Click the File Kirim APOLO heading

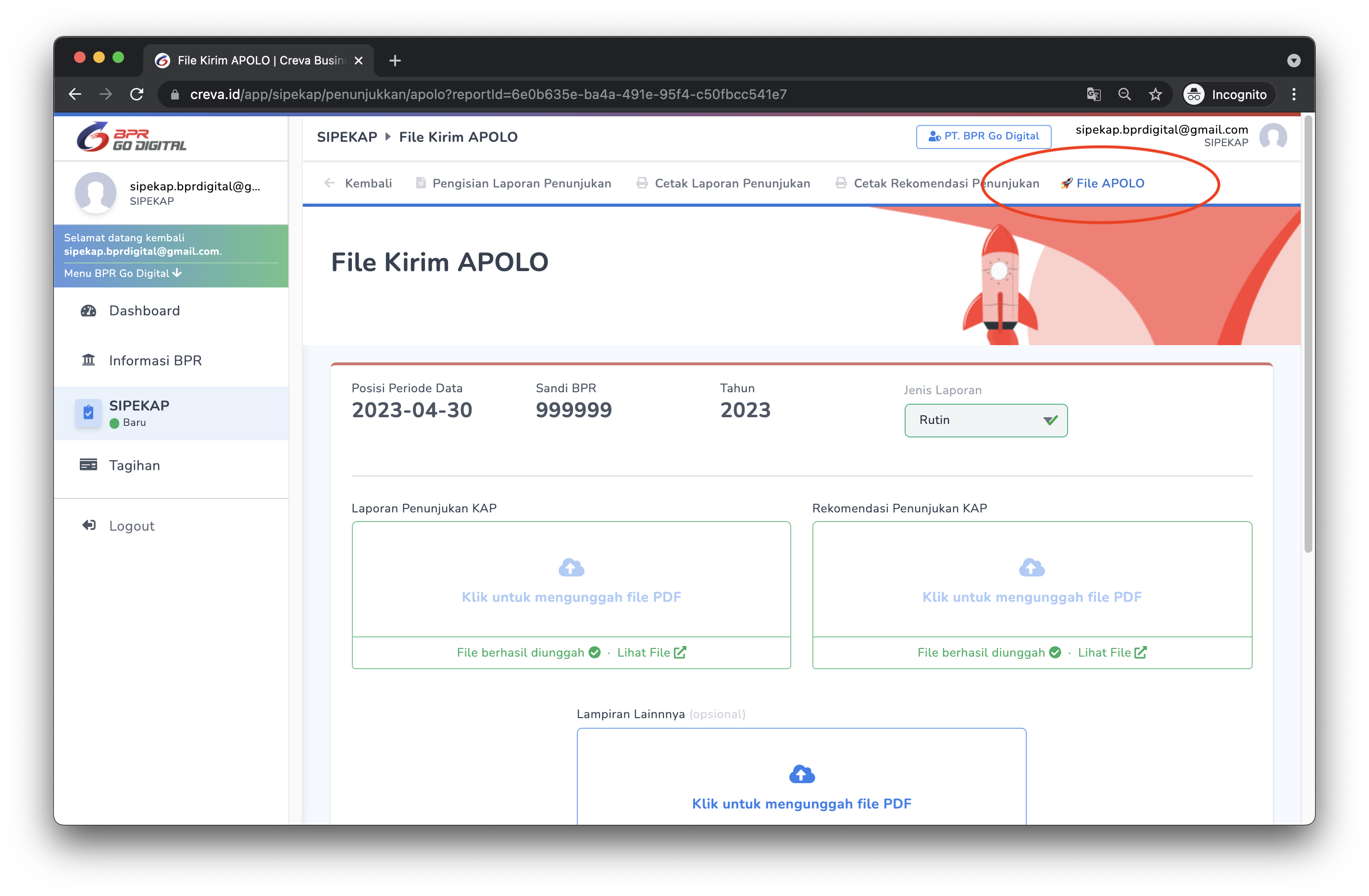[x=439, y=262]
